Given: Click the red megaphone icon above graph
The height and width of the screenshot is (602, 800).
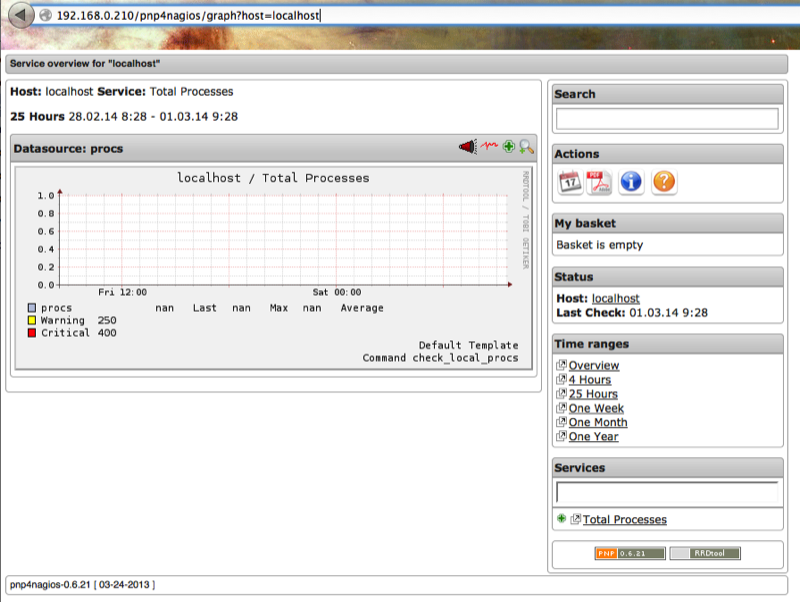Looking at the screenshot, I should coord(468,147).
